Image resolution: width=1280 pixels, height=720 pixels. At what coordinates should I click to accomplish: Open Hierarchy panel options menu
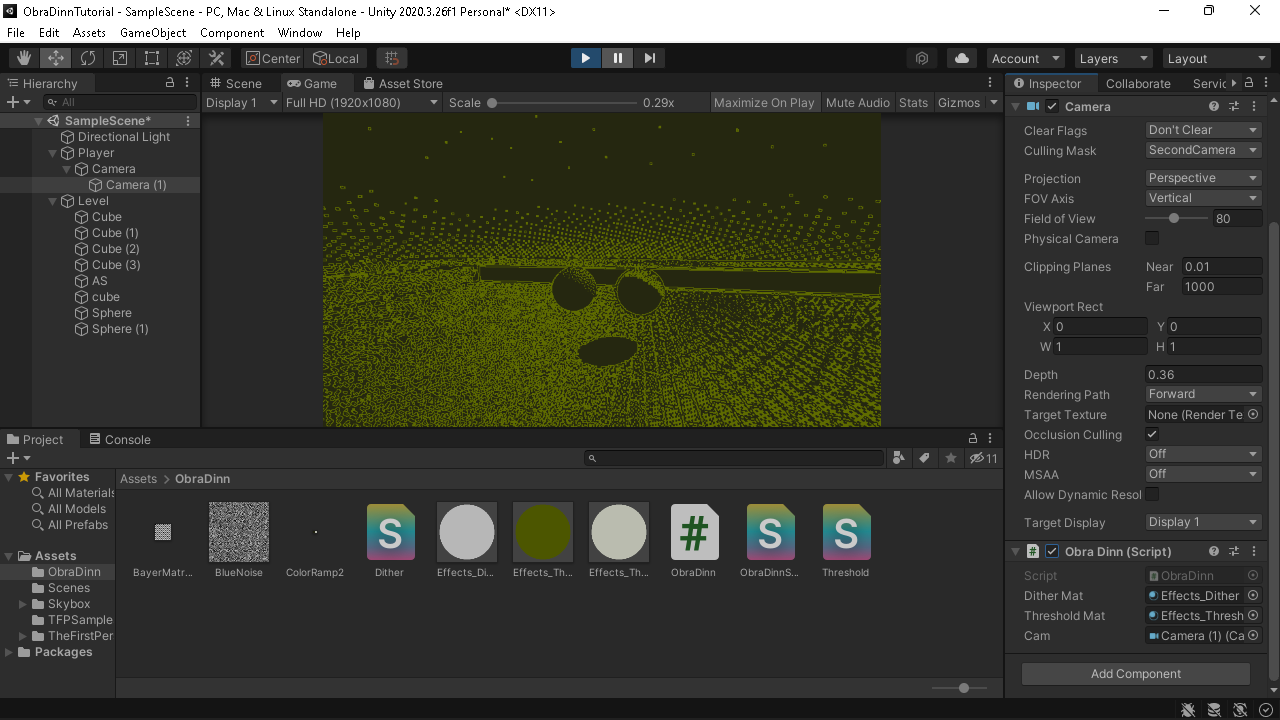click(x=188, y=83)
